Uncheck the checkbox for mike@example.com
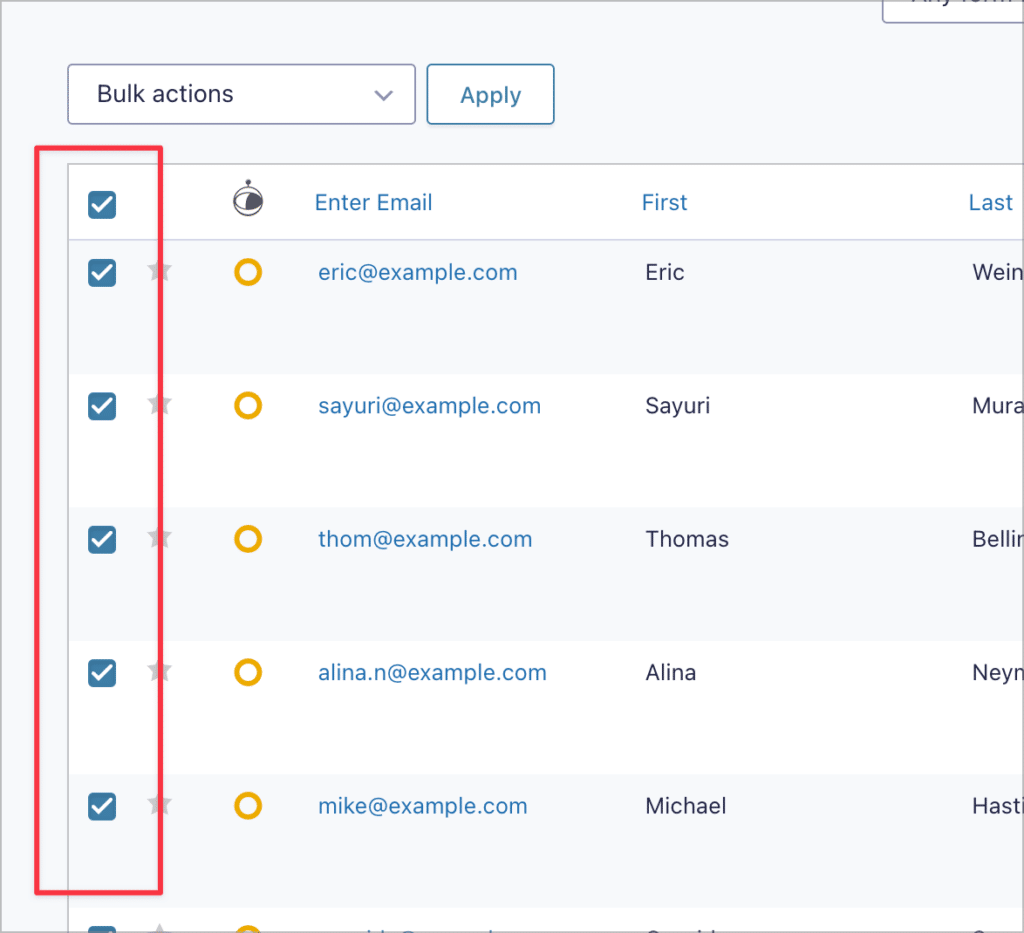The width and height of the screenshot is (1024, 933). (x=102, y=806)
